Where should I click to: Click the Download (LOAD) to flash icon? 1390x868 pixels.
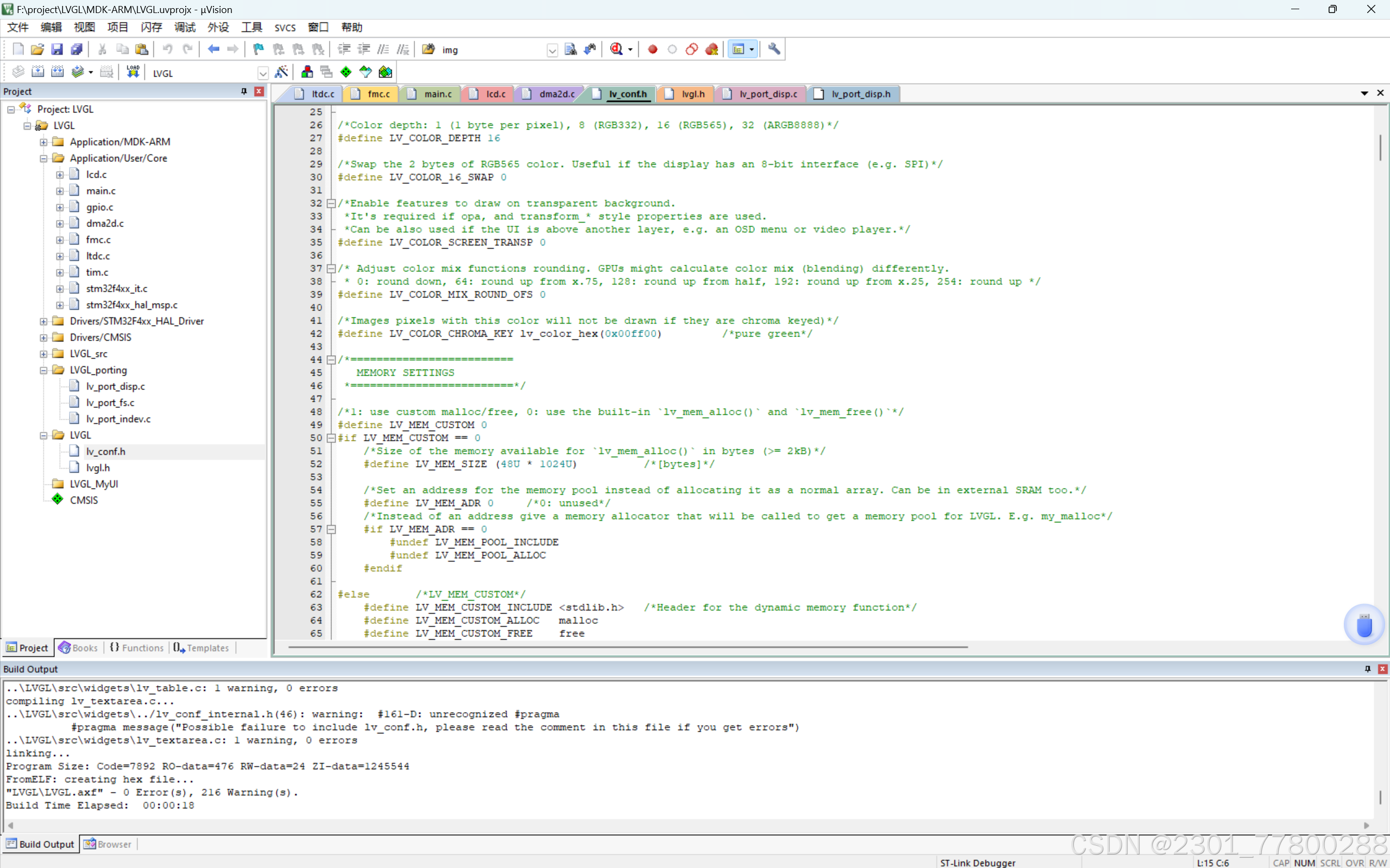coord(133,72)
